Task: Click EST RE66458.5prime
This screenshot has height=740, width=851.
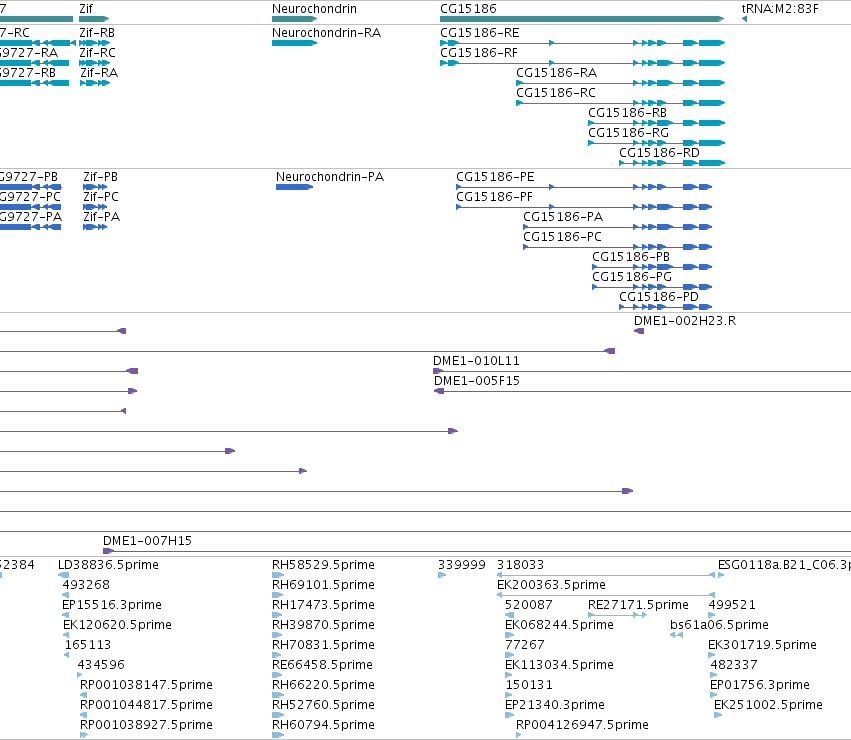Action: click(x=322, y=665)
